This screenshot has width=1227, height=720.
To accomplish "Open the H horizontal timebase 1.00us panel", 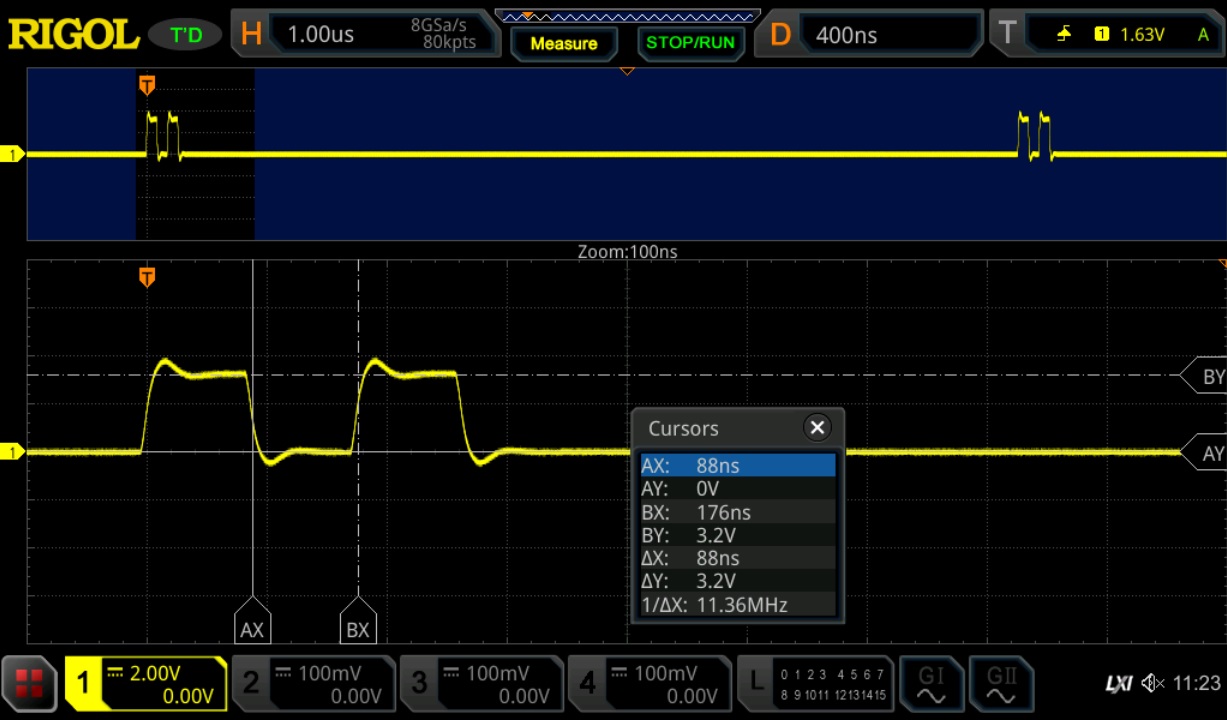I will point(367,34).
